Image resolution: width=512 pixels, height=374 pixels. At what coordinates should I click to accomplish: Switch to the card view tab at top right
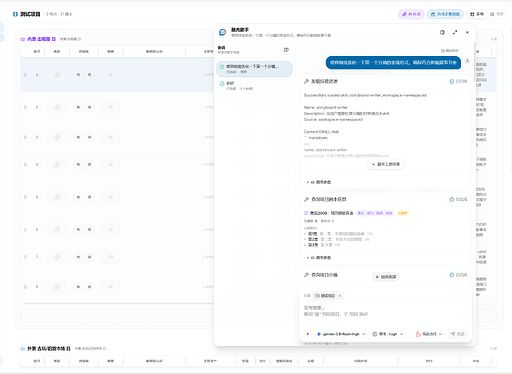click(497, 14)
